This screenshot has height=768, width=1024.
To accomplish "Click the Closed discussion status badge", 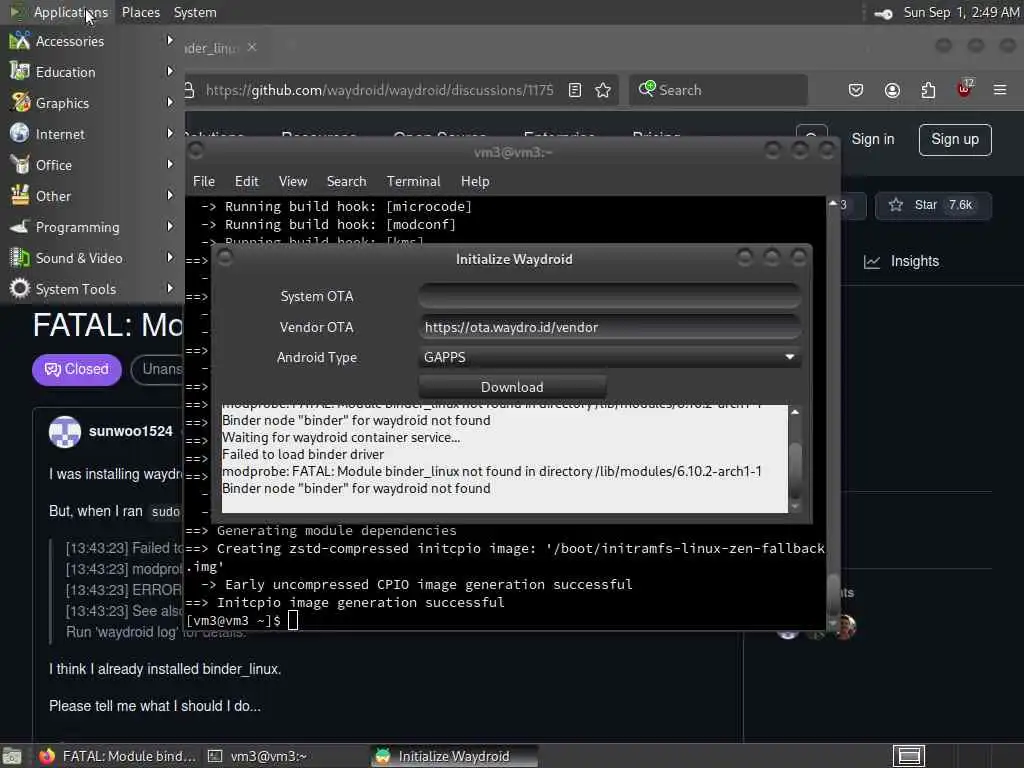I will tap(76, 370).
